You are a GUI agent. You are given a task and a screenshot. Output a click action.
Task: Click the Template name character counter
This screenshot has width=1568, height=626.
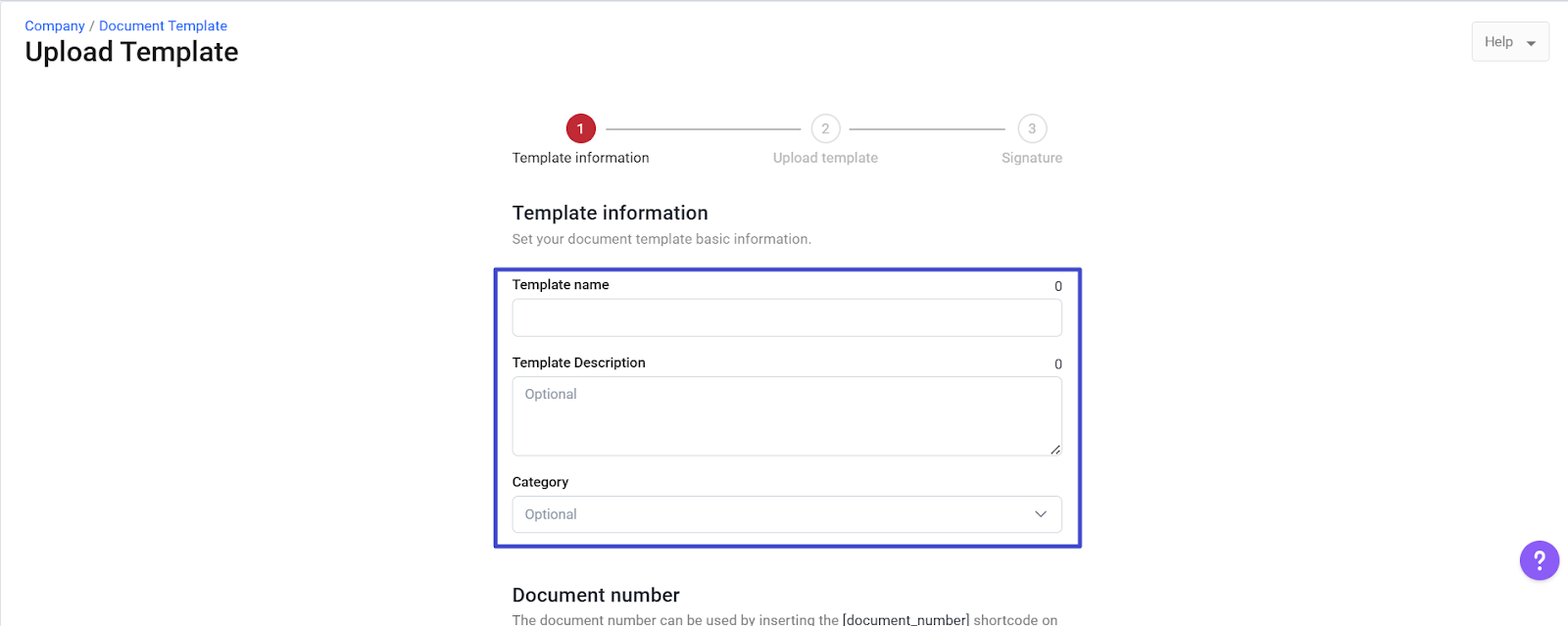click(1057, 286)
